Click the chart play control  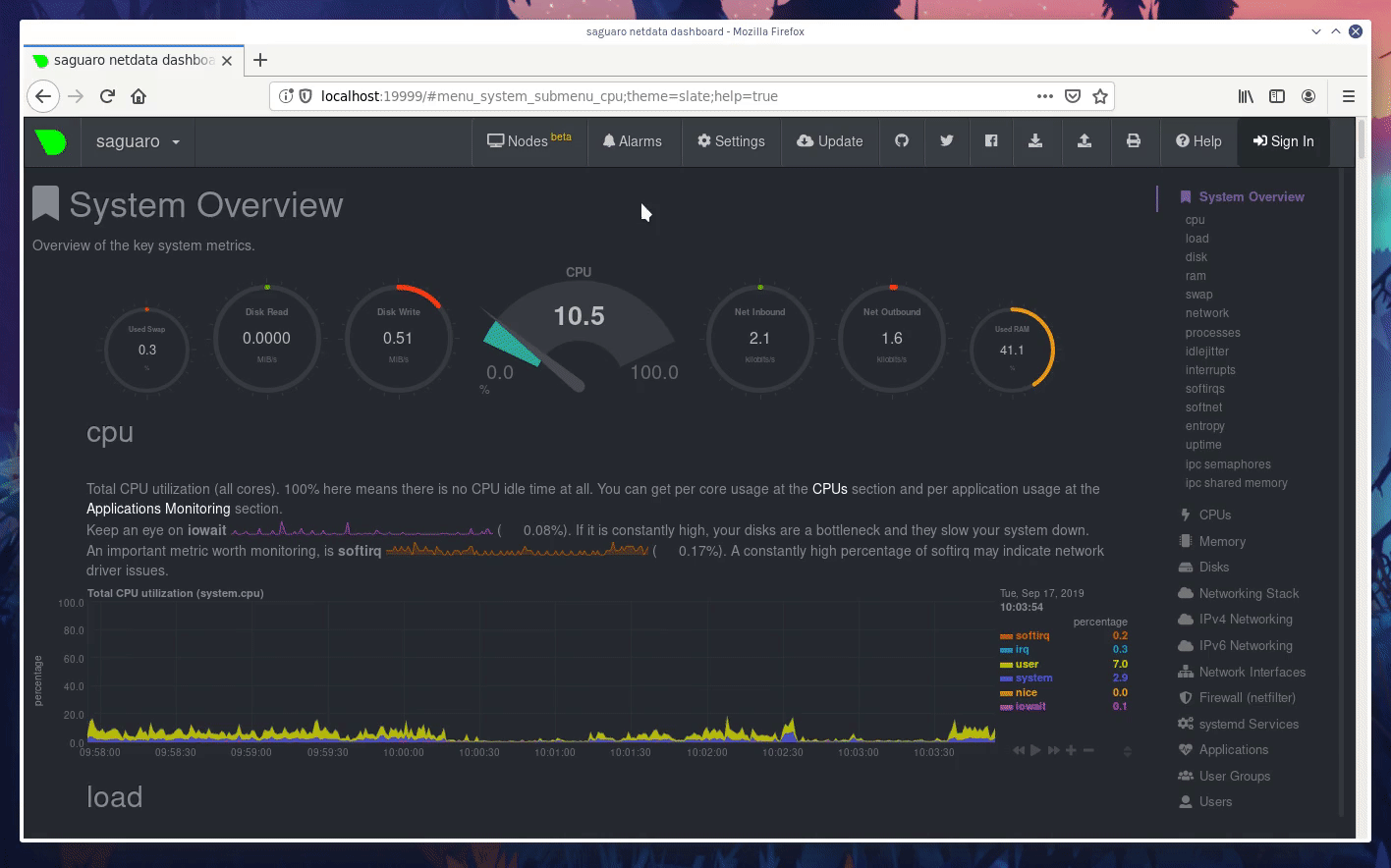pos(1035,750)
